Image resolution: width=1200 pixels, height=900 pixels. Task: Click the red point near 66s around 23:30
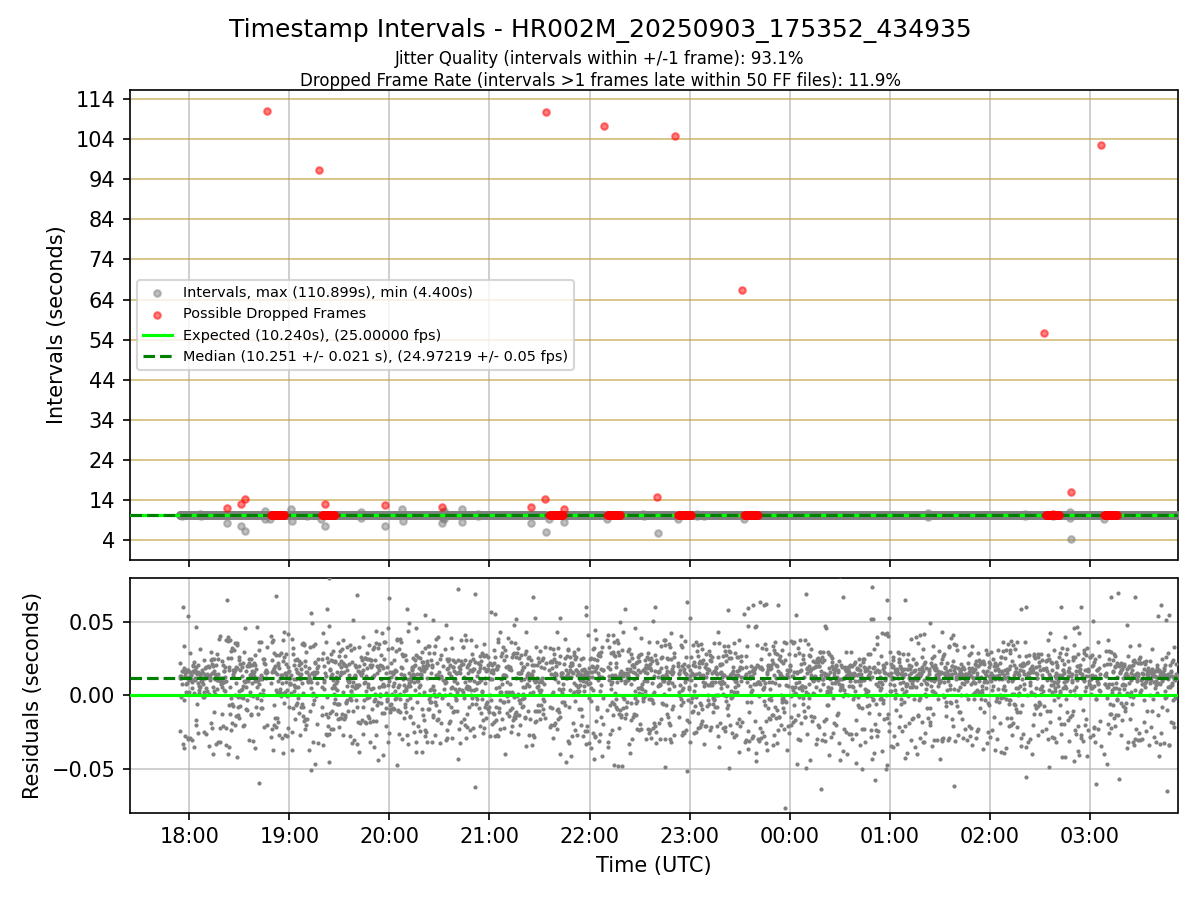(742, 290)
